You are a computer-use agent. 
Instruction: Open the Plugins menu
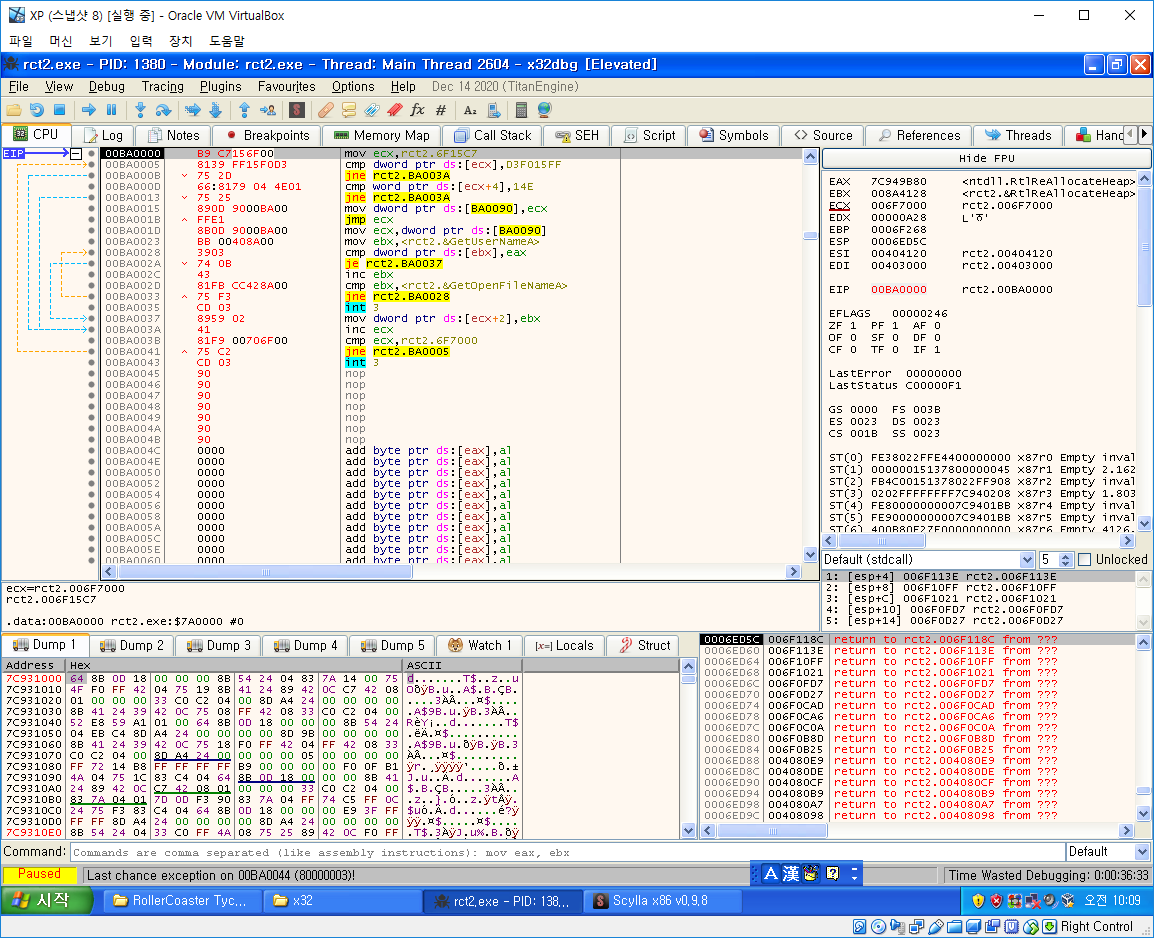[221, 87]
